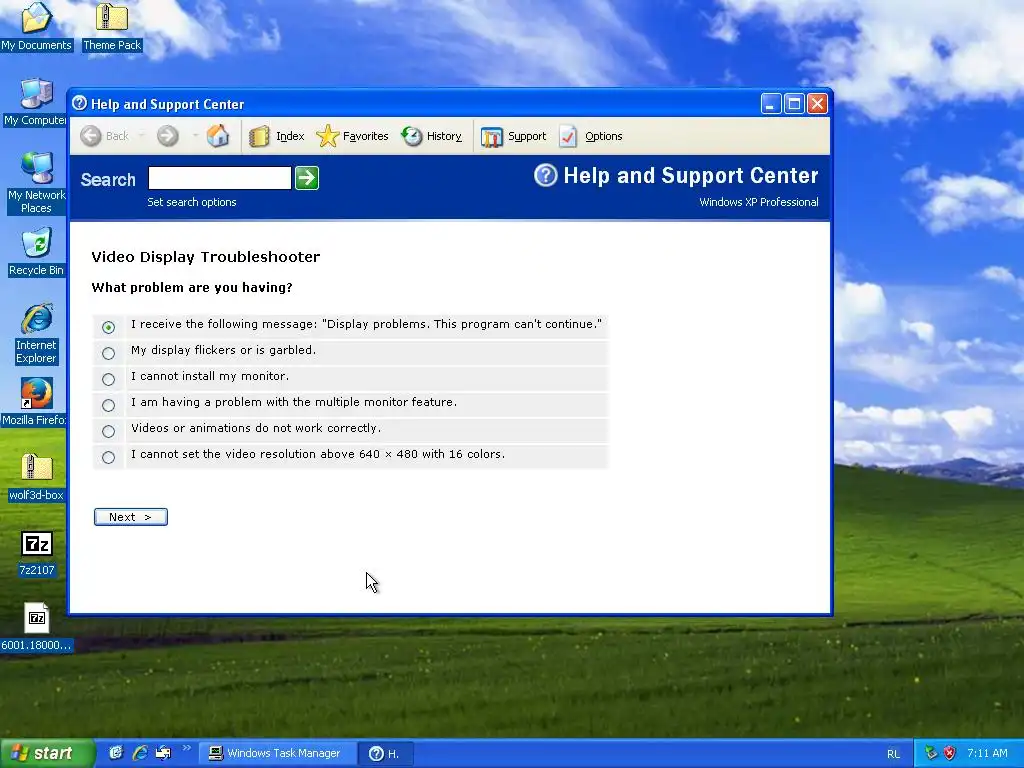Image resolution: width=1024 pixels, height=768 pixels.
Task: Click the RL language indicator
Action: coord(893,754)
